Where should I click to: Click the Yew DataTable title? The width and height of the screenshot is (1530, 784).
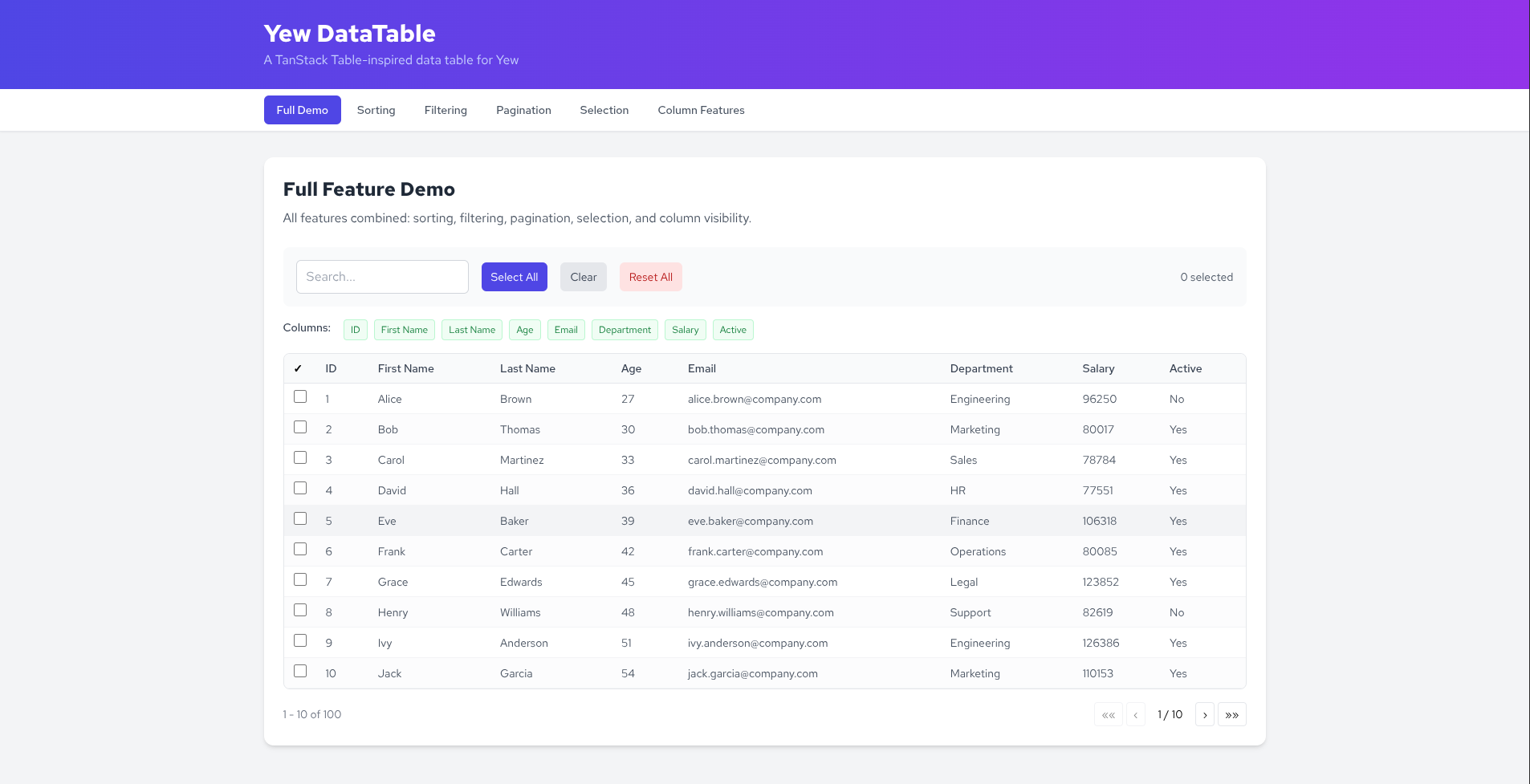click(x=350, y=34)
